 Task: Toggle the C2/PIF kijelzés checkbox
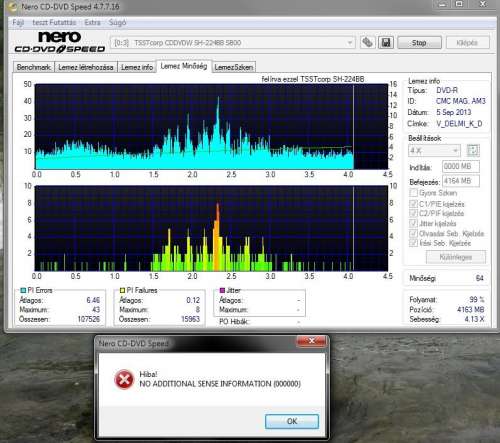pyautogui.click(x=413, y=213)
